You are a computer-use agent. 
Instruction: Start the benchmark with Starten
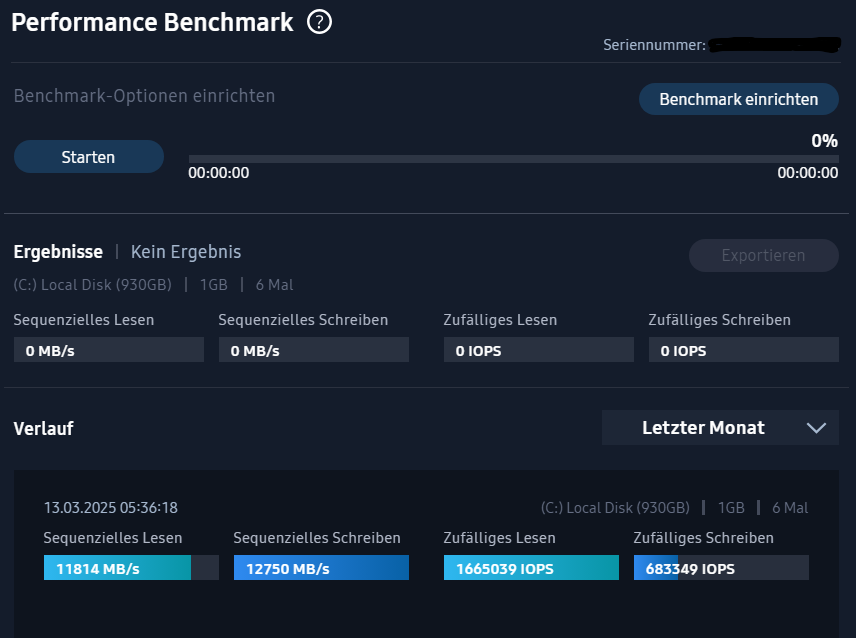coord(88,157)
